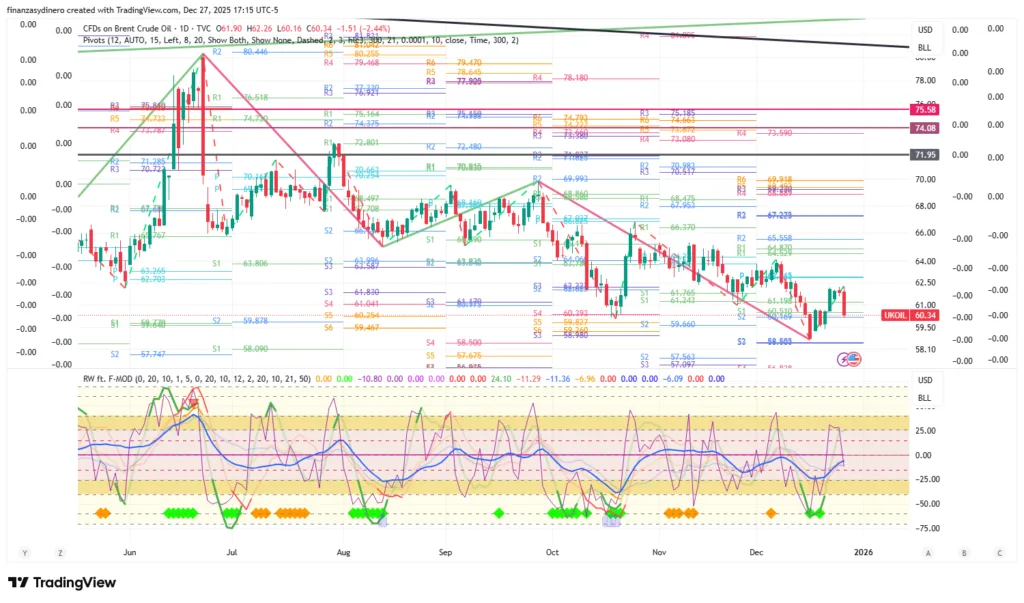Image resolution: width=1024 pixels, height=603 pixels.
Task: Open the USD selector in the indicator pane
Action: (925, 380)
